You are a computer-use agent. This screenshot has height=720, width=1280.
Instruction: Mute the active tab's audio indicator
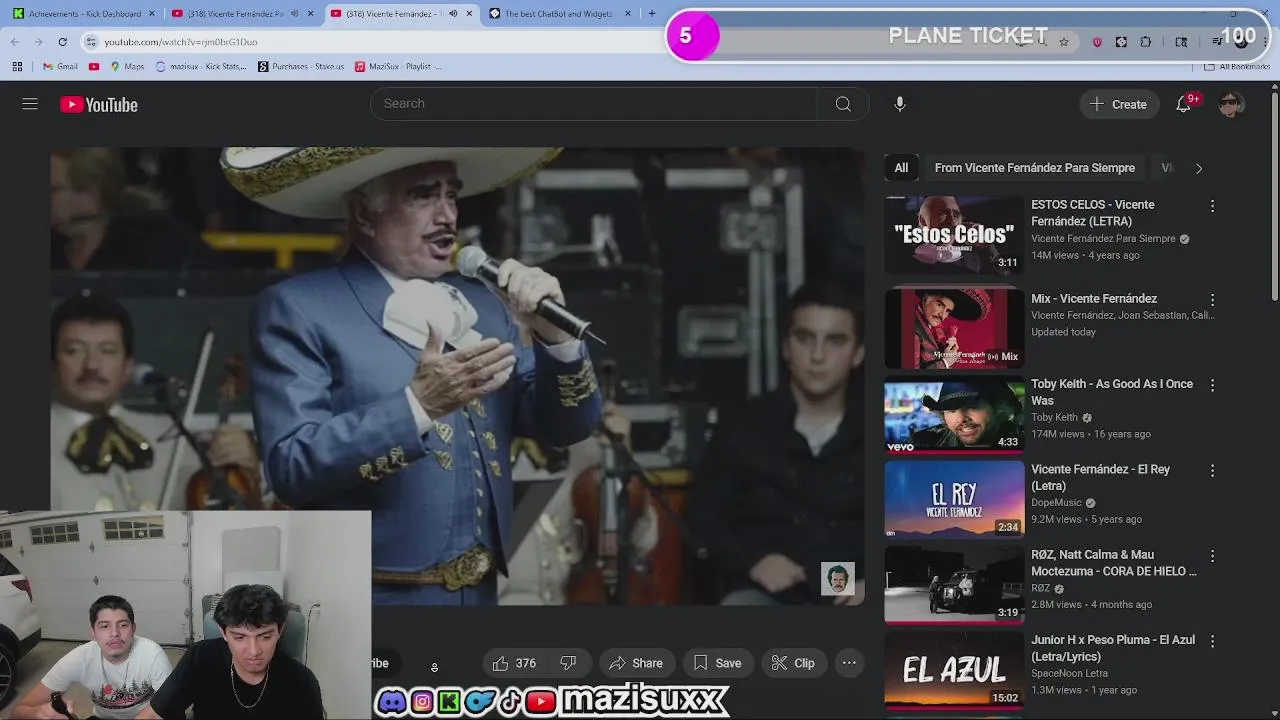tap(453, 14)
